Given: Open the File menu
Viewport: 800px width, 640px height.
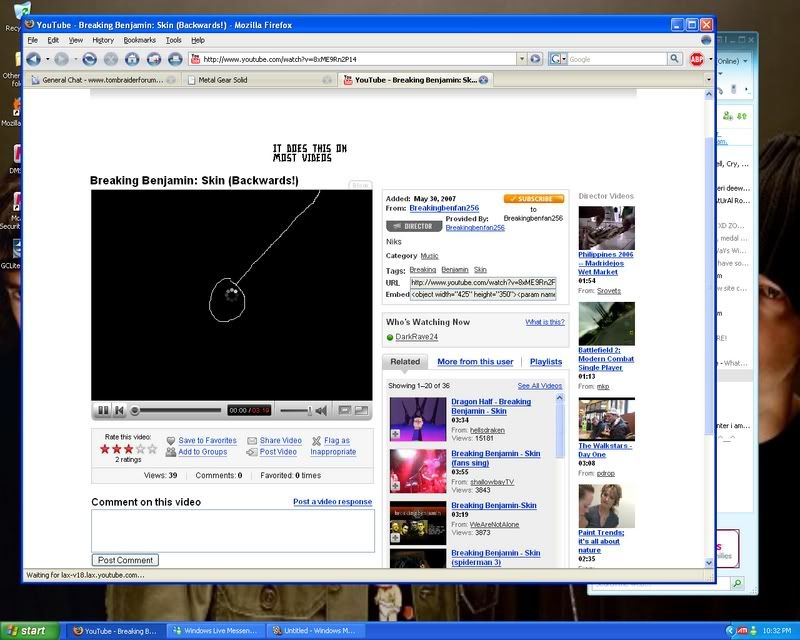Looking at the screenshot, I should coord(33,40).
